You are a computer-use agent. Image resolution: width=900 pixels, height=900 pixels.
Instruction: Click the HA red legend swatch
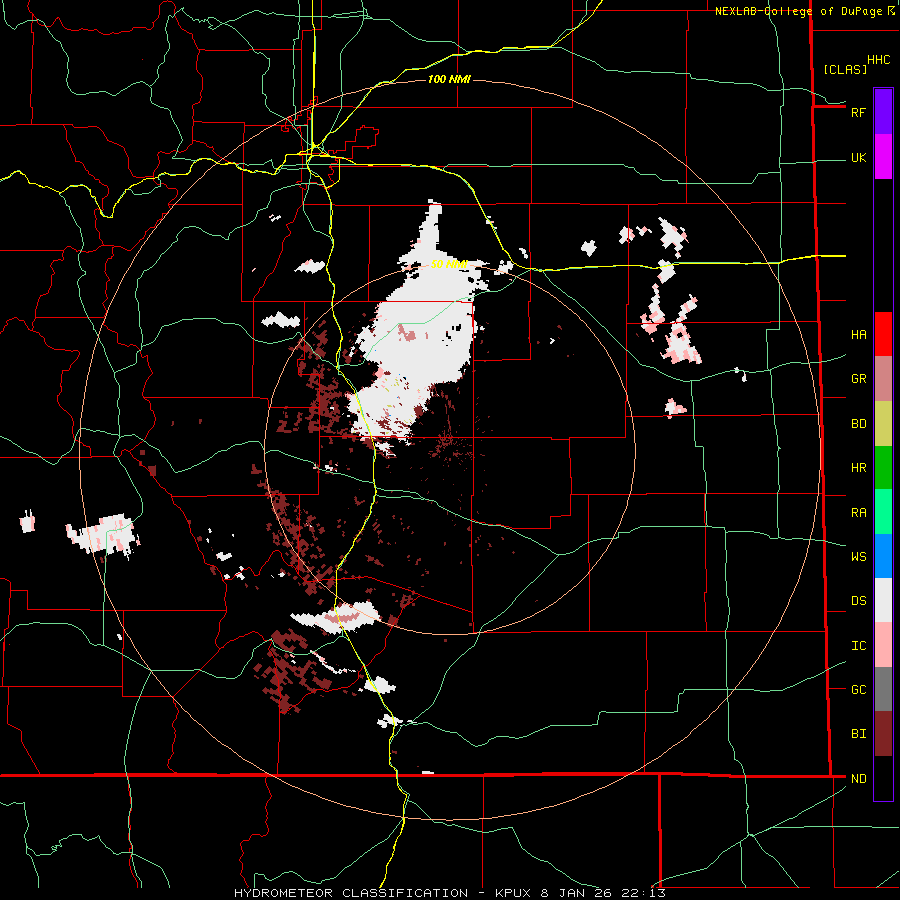click(883, 334)
